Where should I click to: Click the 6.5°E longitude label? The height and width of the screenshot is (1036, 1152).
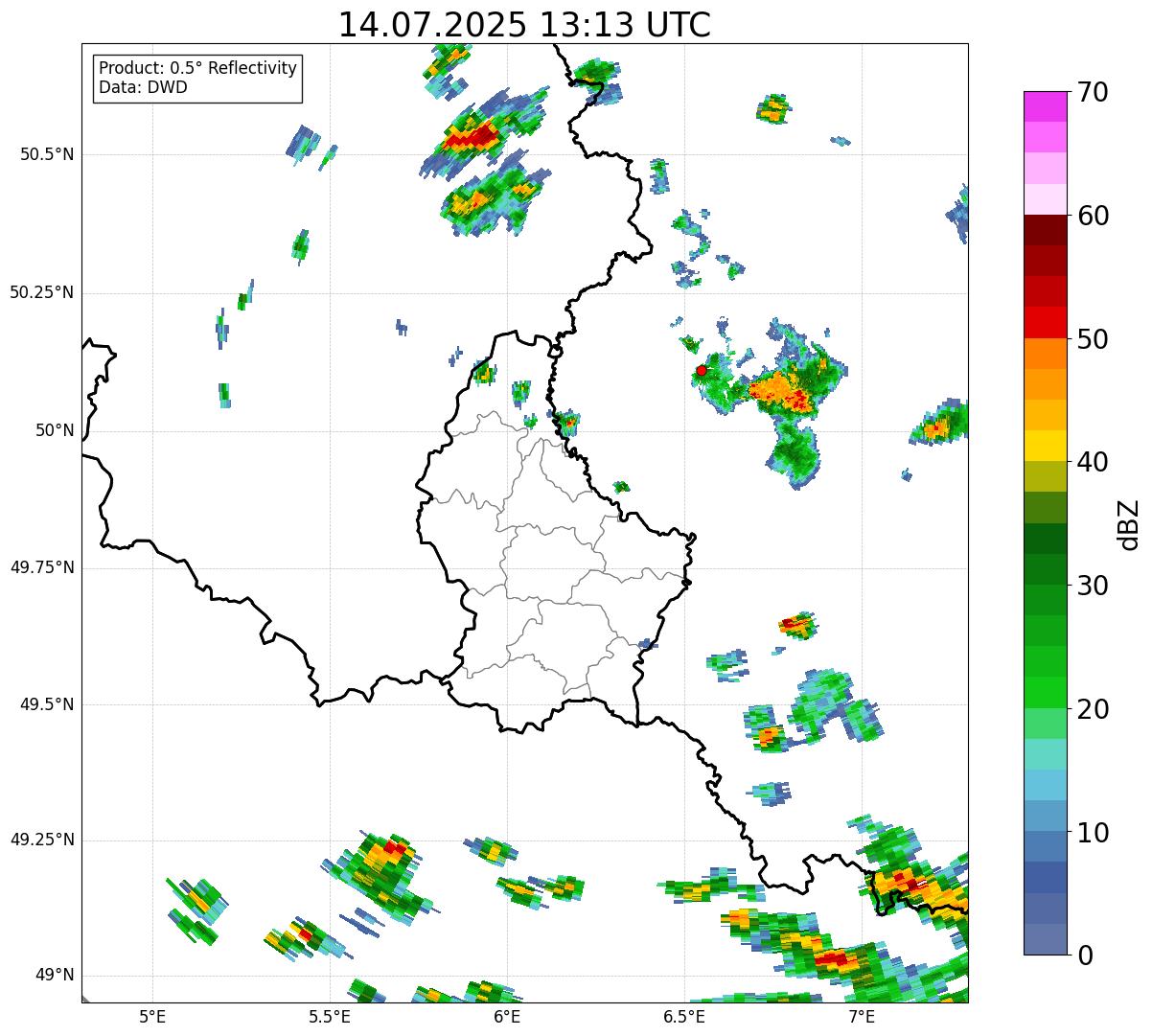(684, 1017)
